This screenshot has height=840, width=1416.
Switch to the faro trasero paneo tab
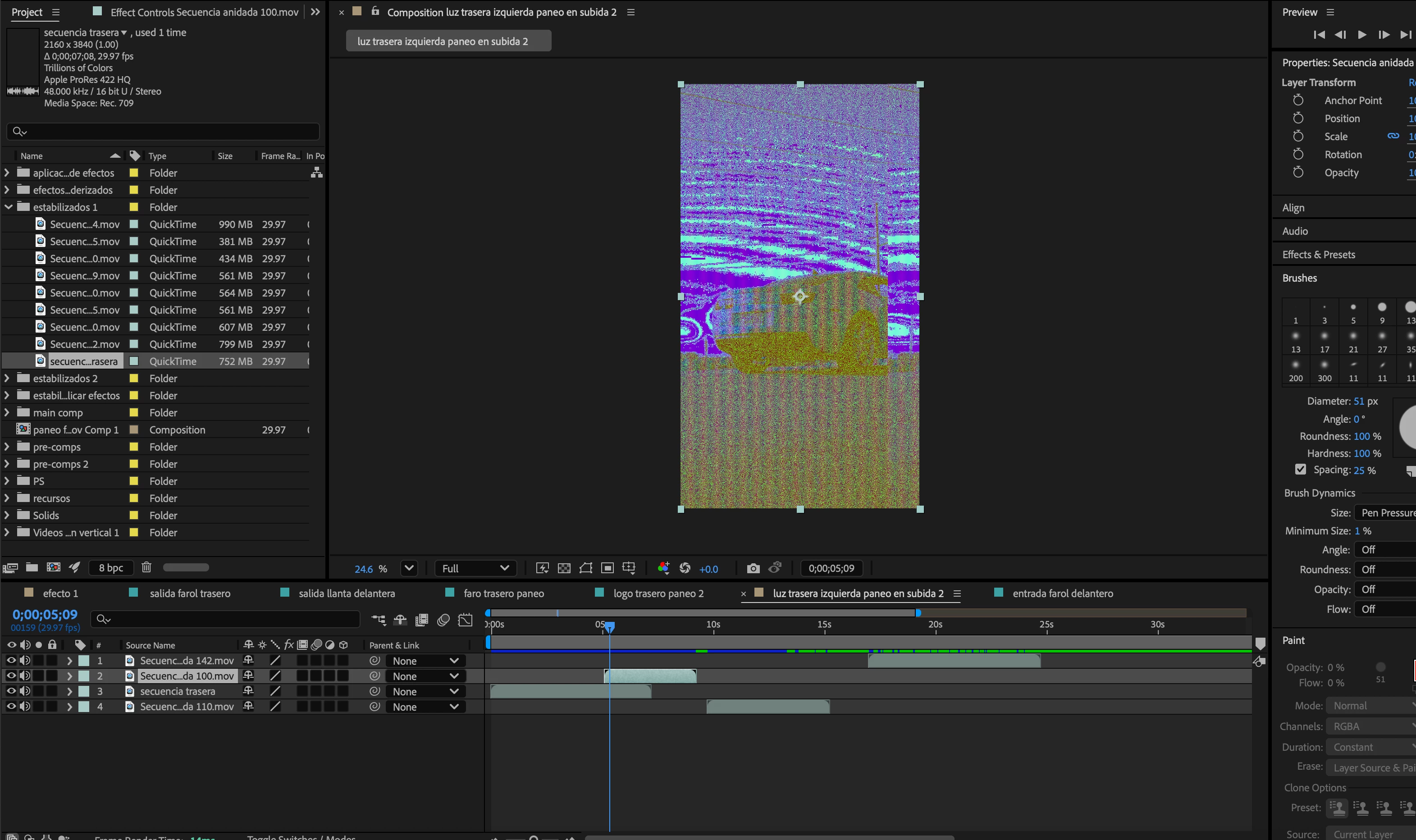(x=503, y=593)
